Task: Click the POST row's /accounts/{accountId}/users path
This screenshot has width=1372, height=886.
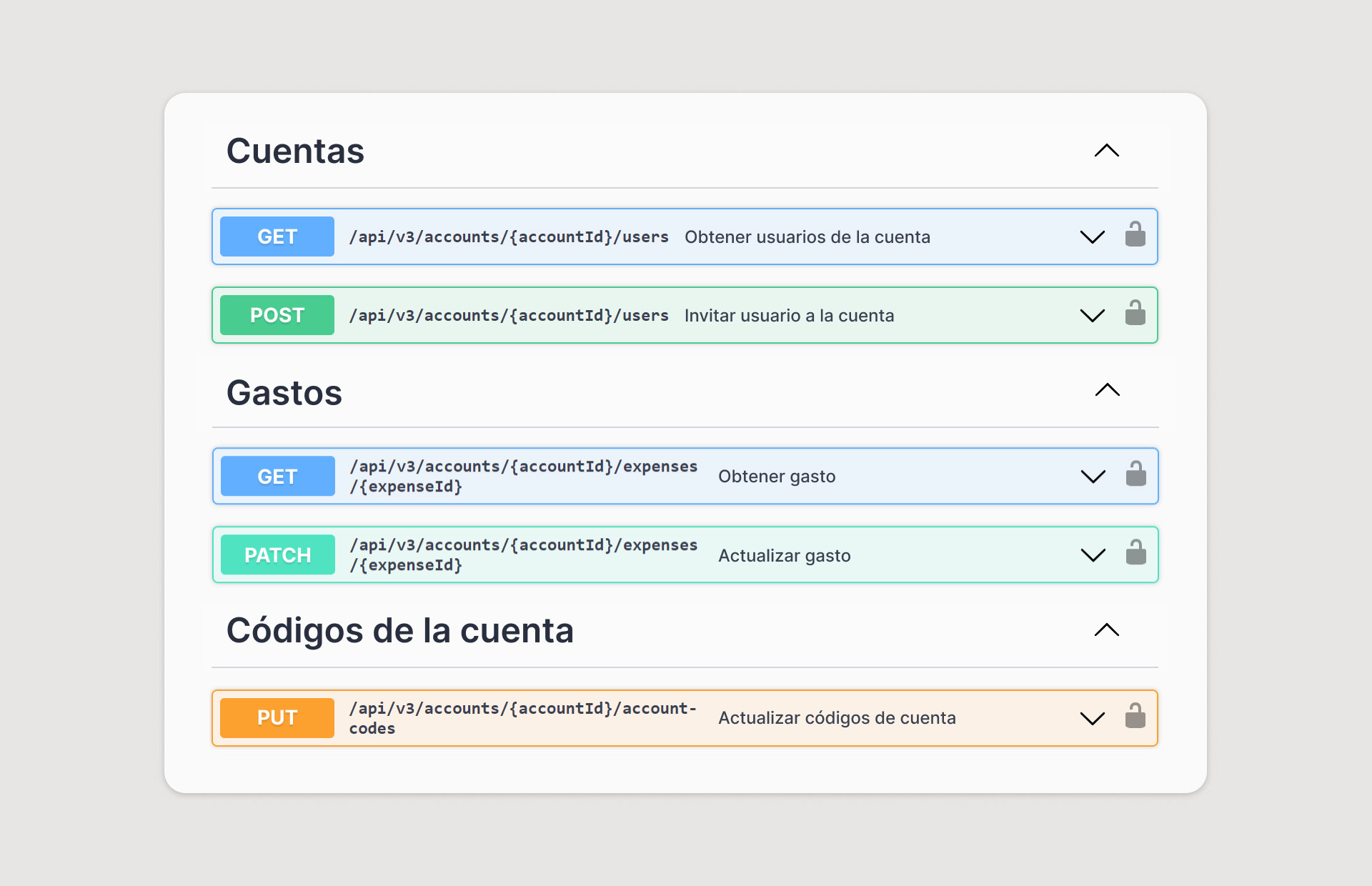Action: (509, 315)
